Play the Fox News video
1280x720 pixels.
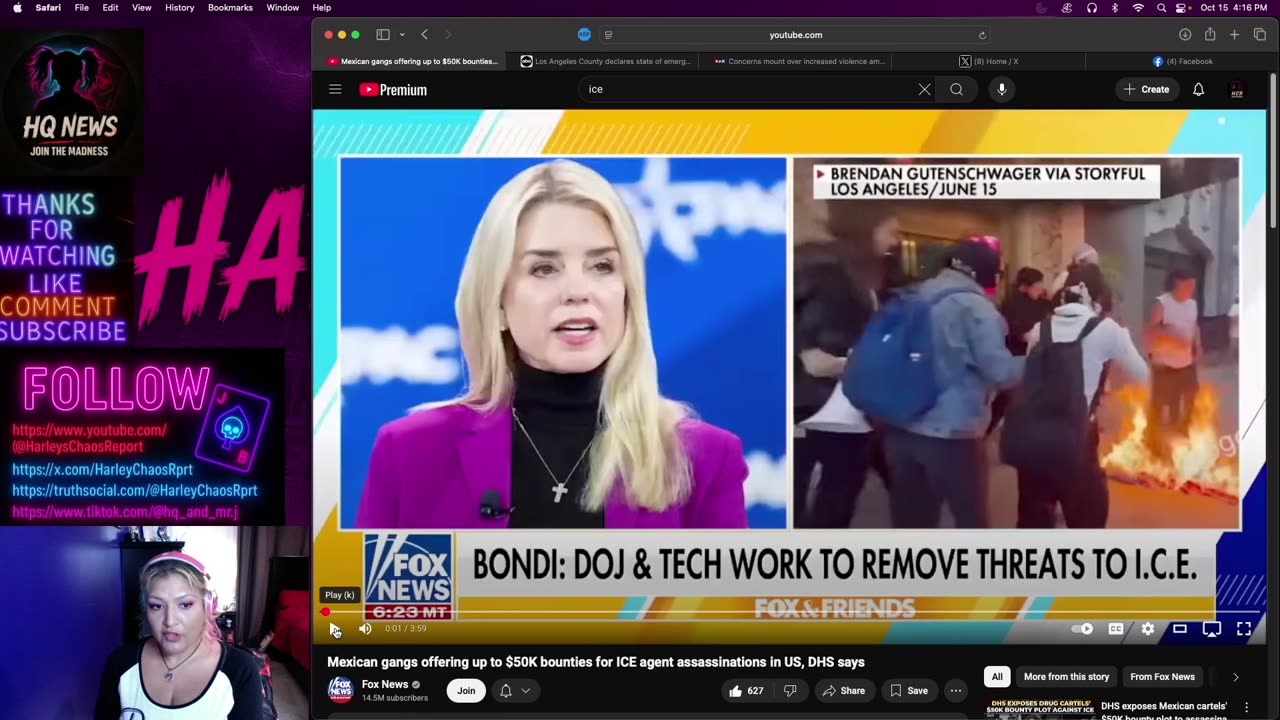tap(335, 629)
